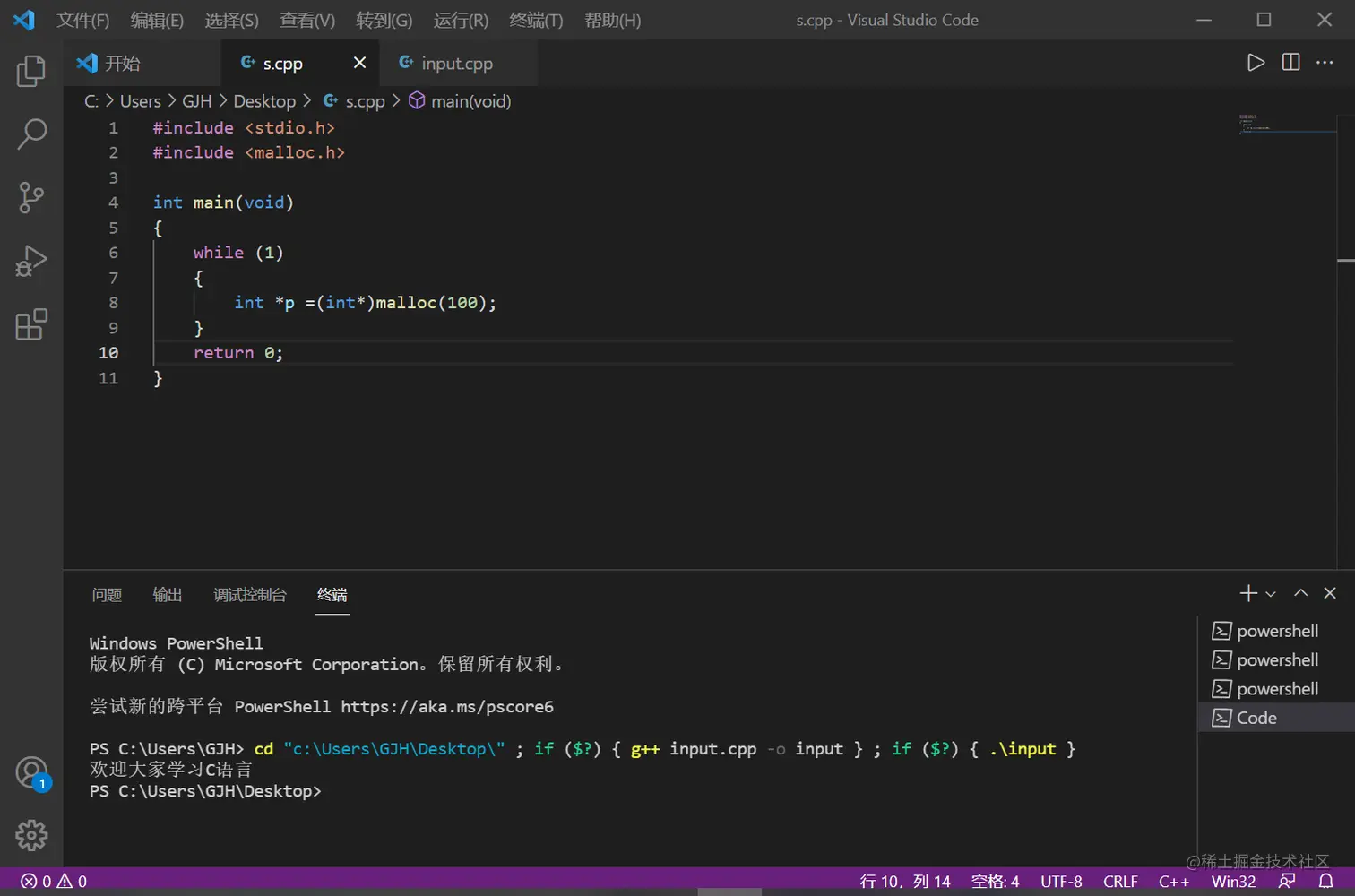Open the aka.ms/pscore6 link in terminal

(447, 707)
